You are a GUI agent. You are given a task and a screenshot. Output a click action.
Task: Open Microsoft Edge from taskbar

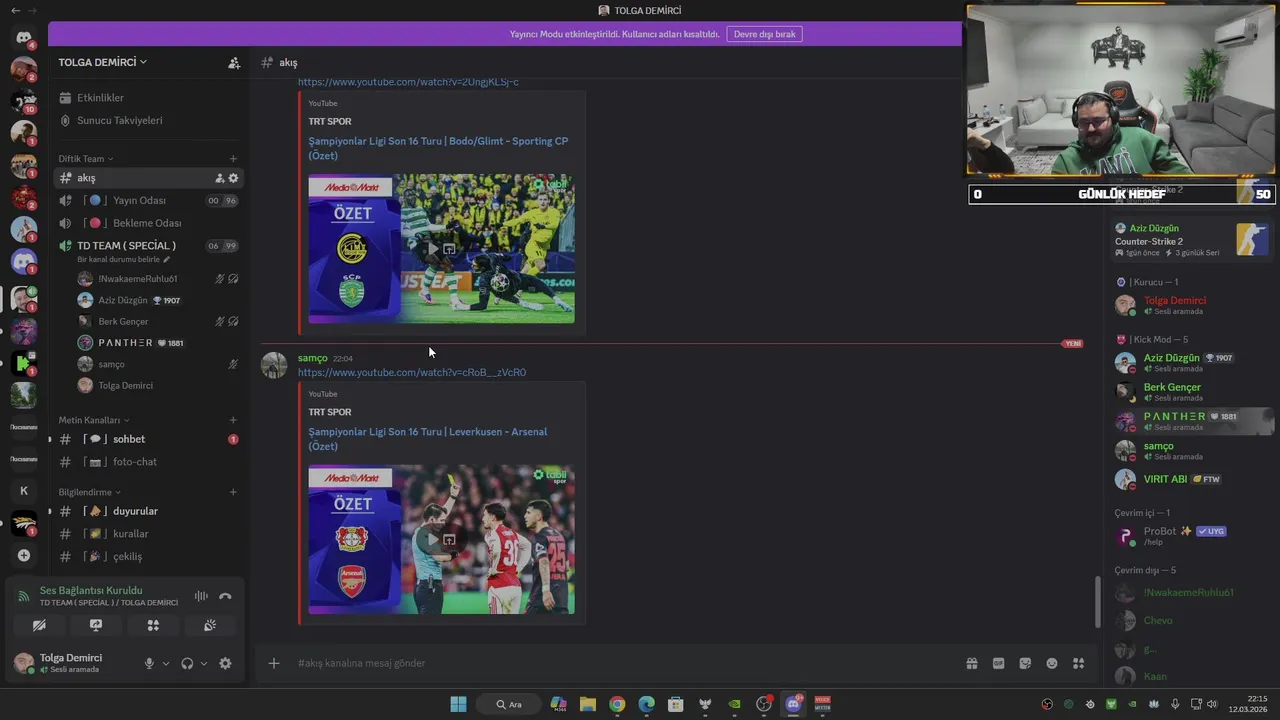tap(646, 704)
